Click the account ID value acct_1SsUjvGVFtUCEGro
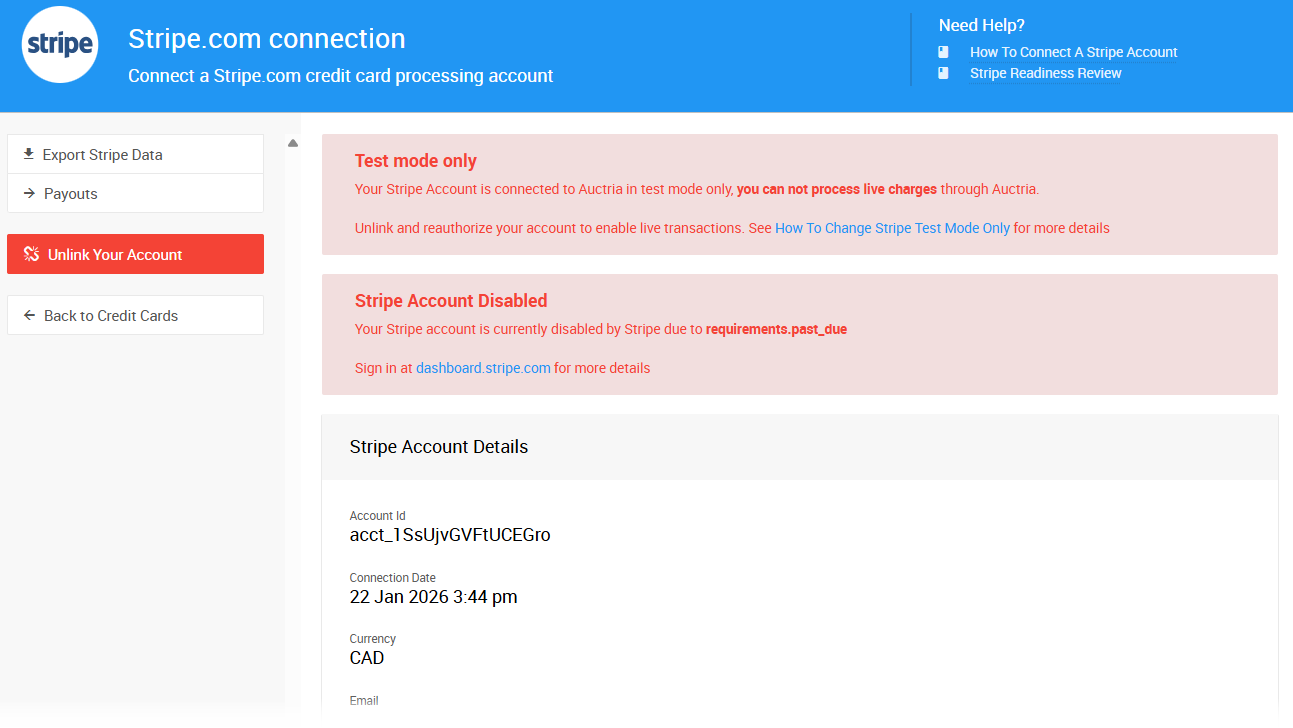The height and width of the screenshot is (728, 1293). coord(450,535)
